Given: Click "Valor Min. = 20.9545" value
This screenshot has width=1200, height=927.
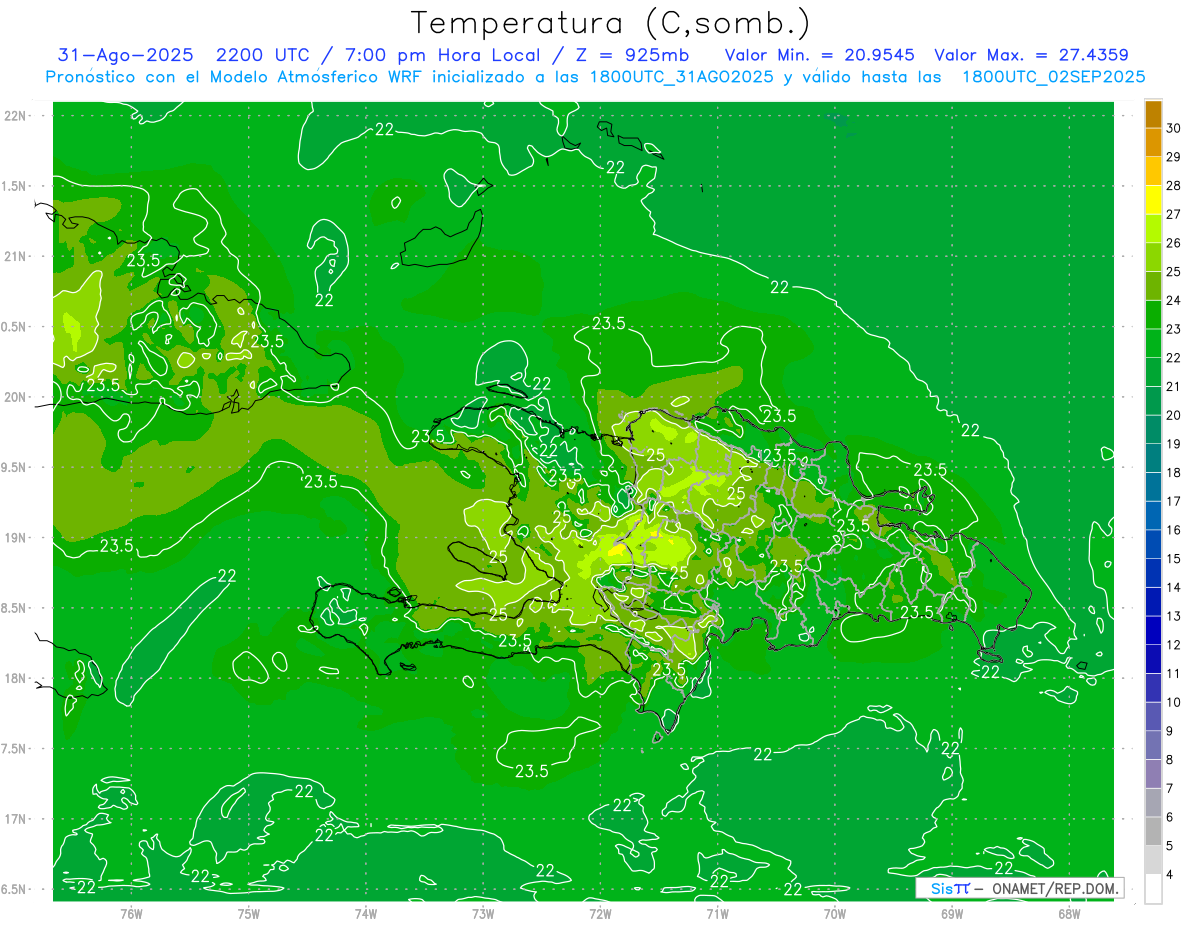Looking at the screenshot, I should [819, 56].
